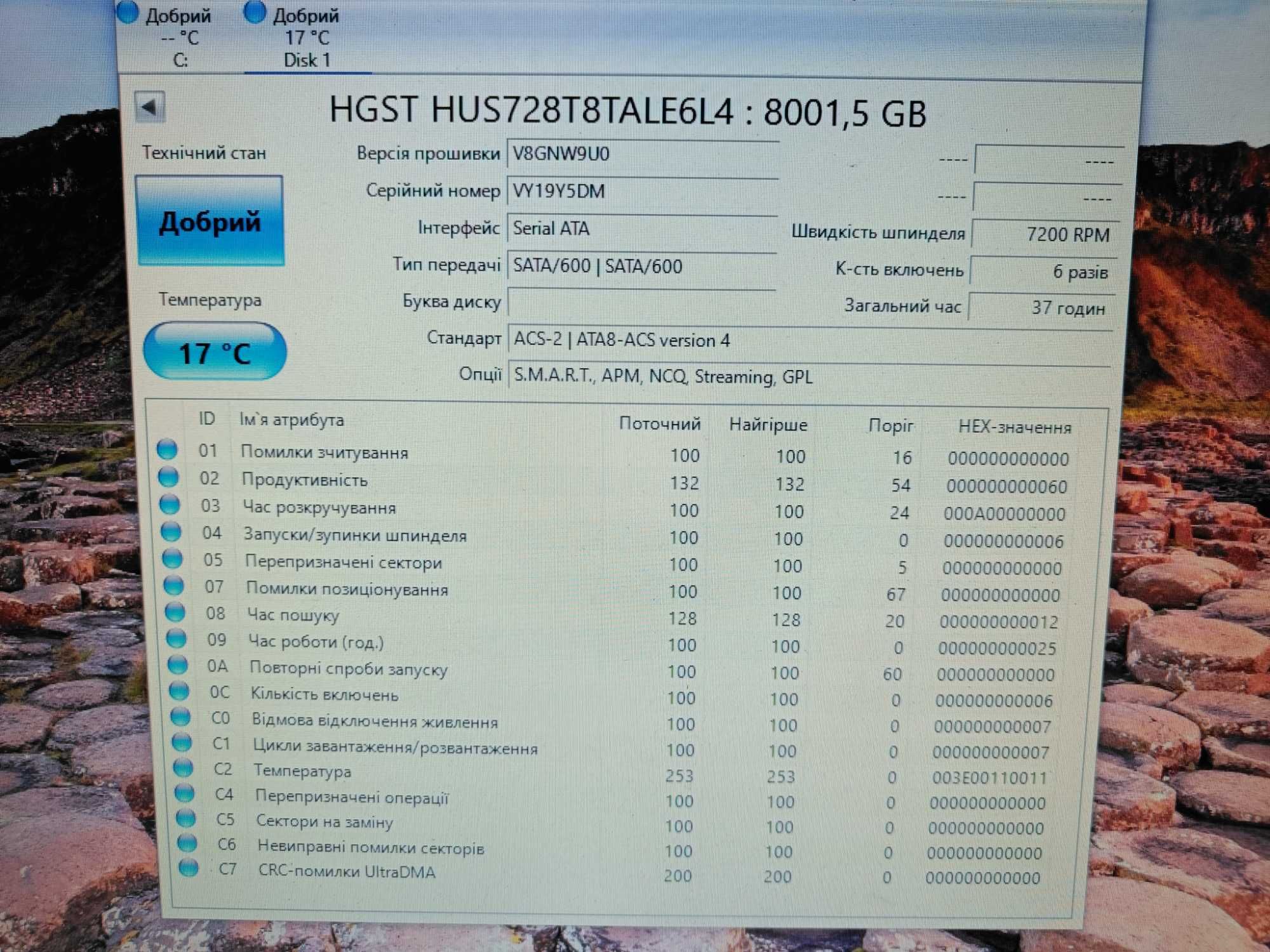Viewport: 1270px width, 952px height.
Task: Click the power on count '6 разів'
Action: (x=1043, y=272)
